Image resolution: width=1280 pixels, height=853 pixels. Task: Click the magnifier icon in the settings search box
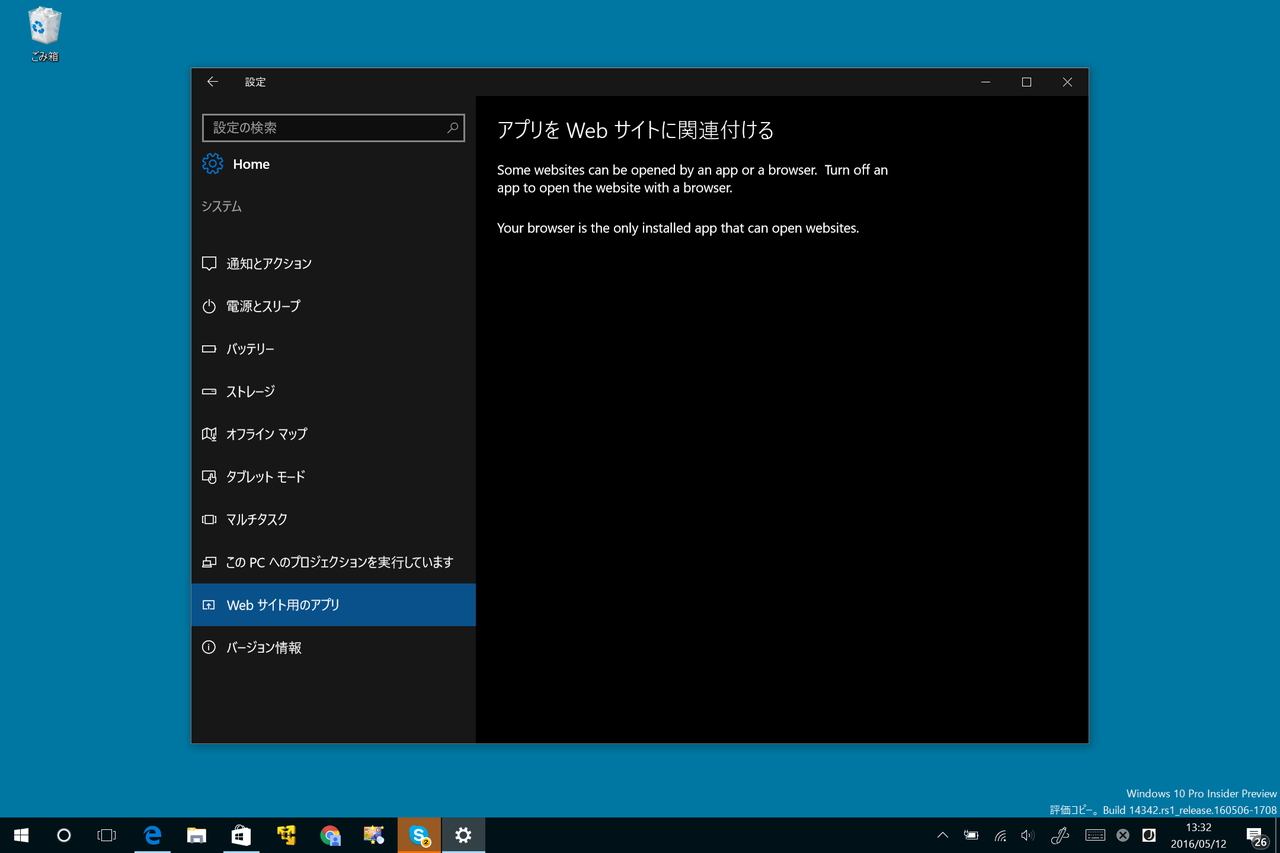(452, 128)
